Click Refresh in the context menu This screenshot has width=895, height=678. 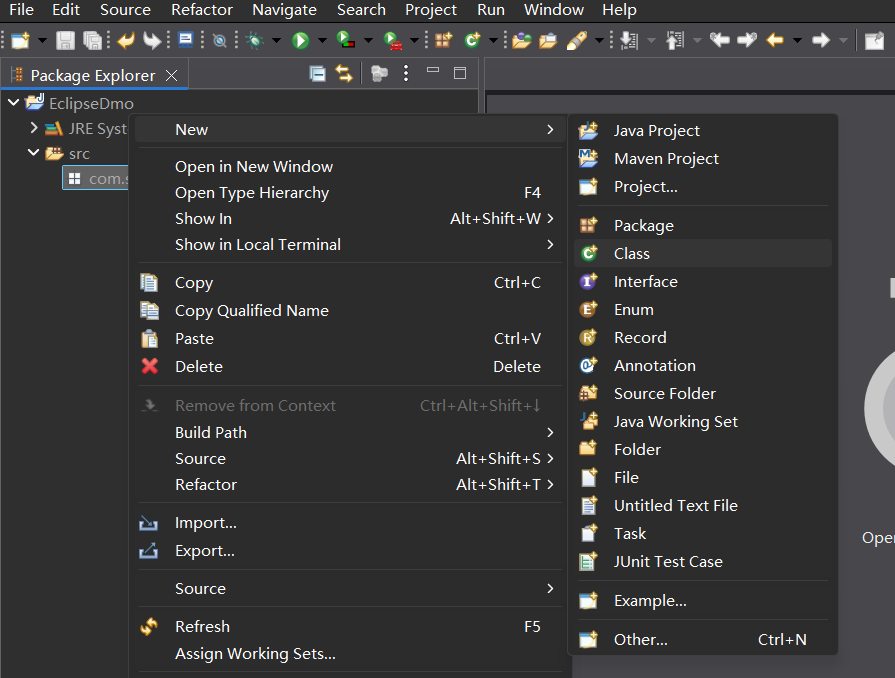pos(350,627)
